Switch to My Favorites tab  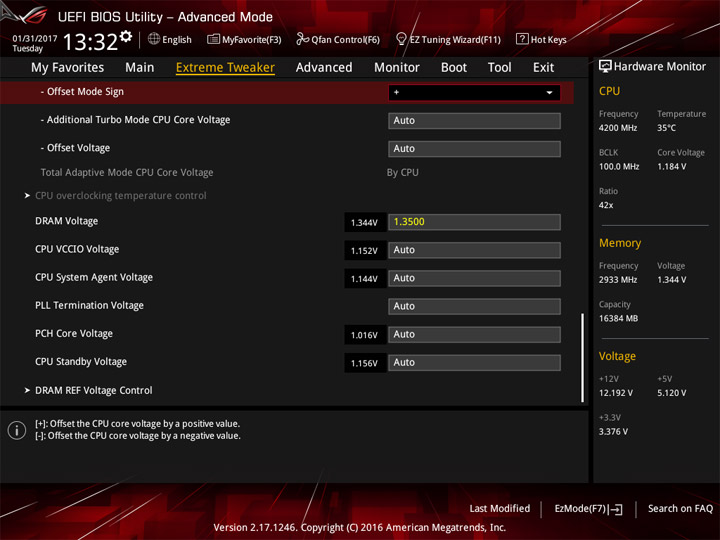click(x=68, y=68)
